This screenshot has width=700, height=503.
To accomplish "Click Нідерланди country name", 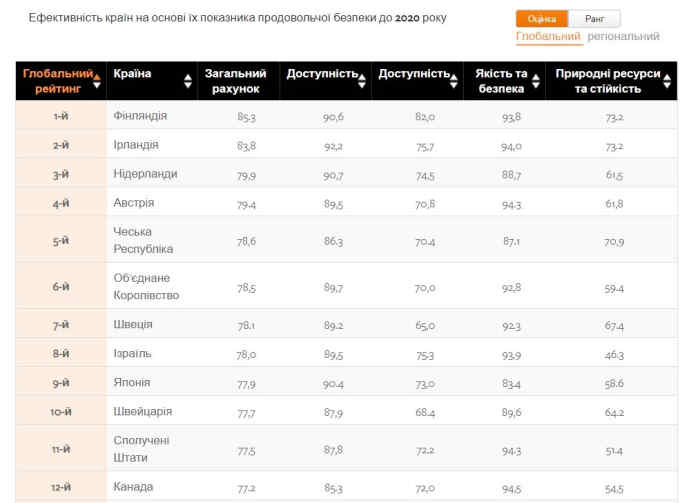I will pyautogui.click(x=145, y=174).
